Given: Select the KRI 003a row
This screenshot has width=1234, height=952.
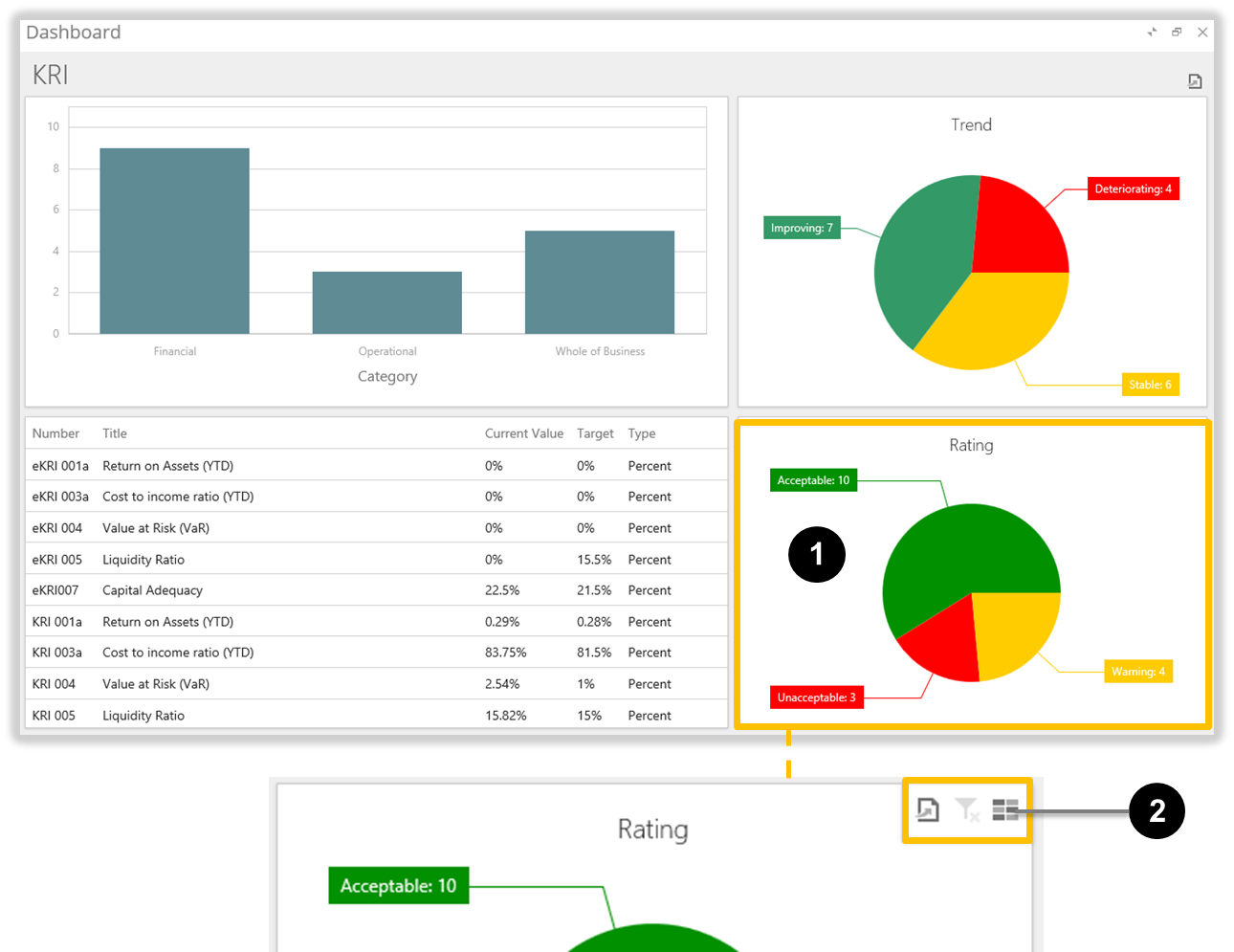Looking at the screenshot, I should click(x=376, y=653).
